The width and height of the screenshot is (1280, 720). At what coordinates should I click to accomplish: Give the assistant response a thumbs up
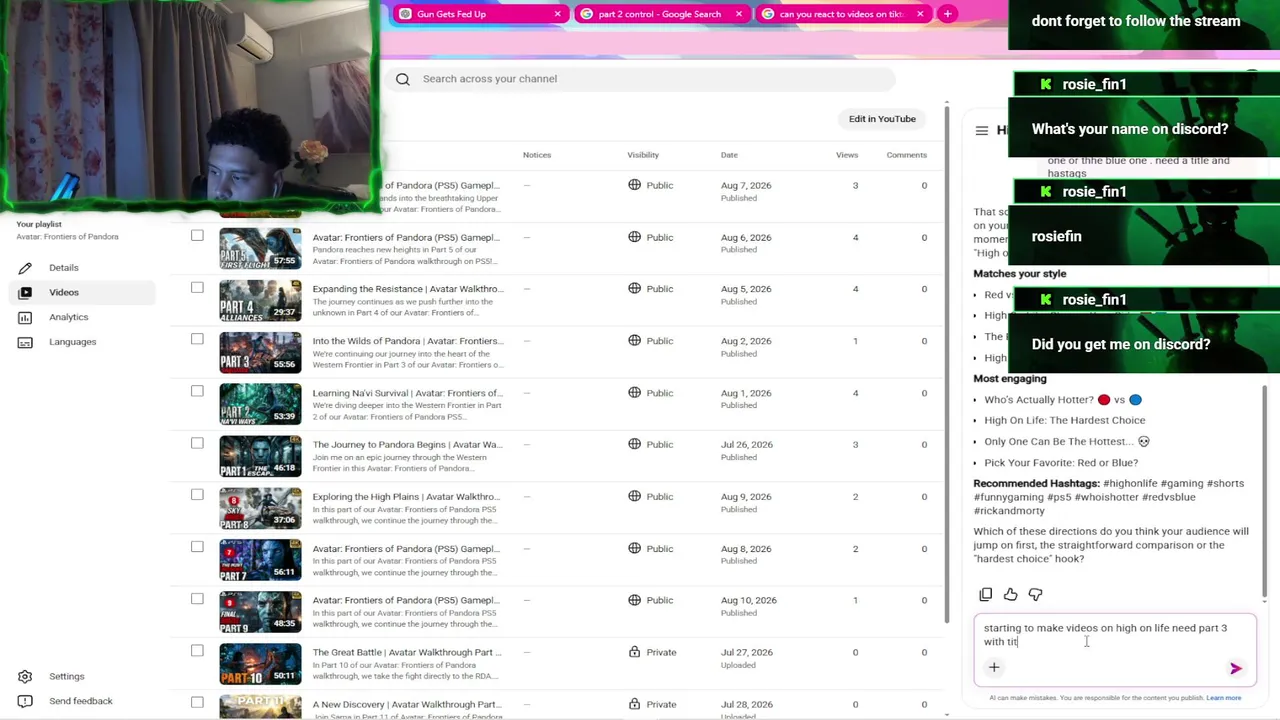[x=1011, y=595]
